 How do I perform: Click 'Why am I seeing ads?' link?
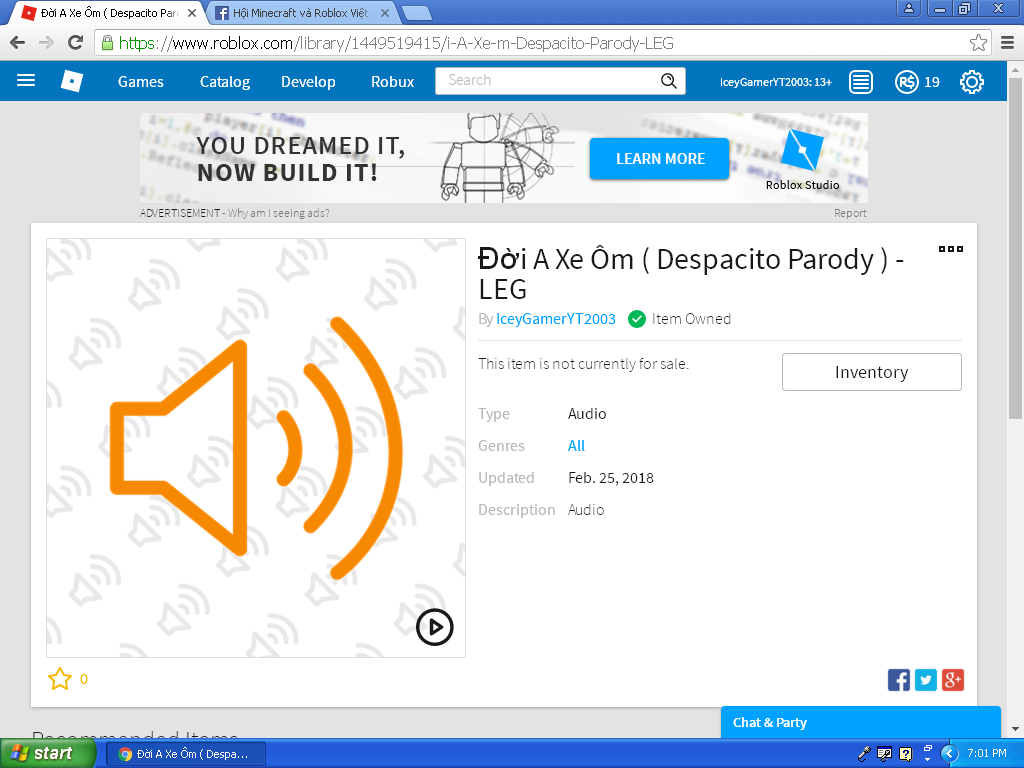point(279,213)
